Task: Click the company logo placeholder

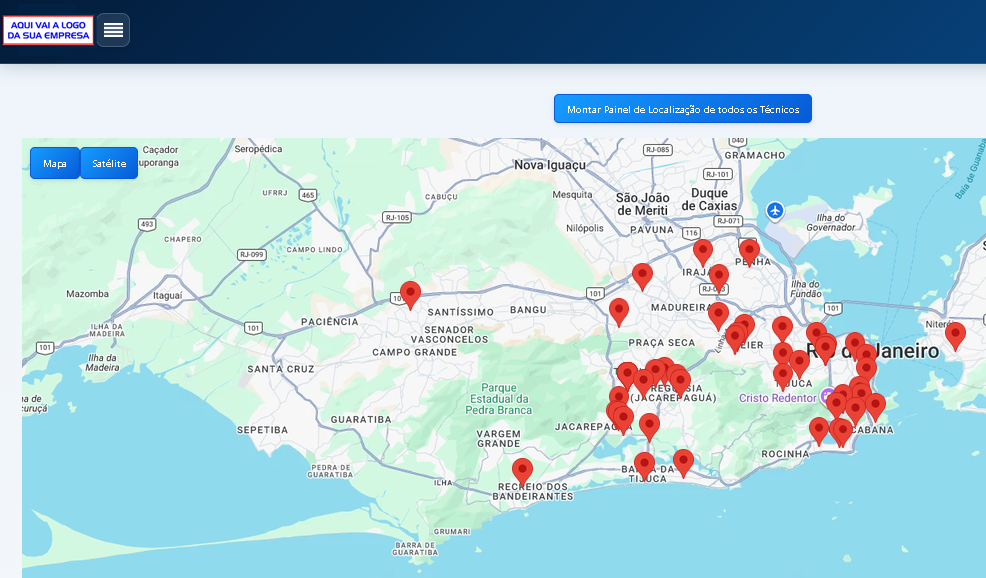Action: (x=48, y=30)
